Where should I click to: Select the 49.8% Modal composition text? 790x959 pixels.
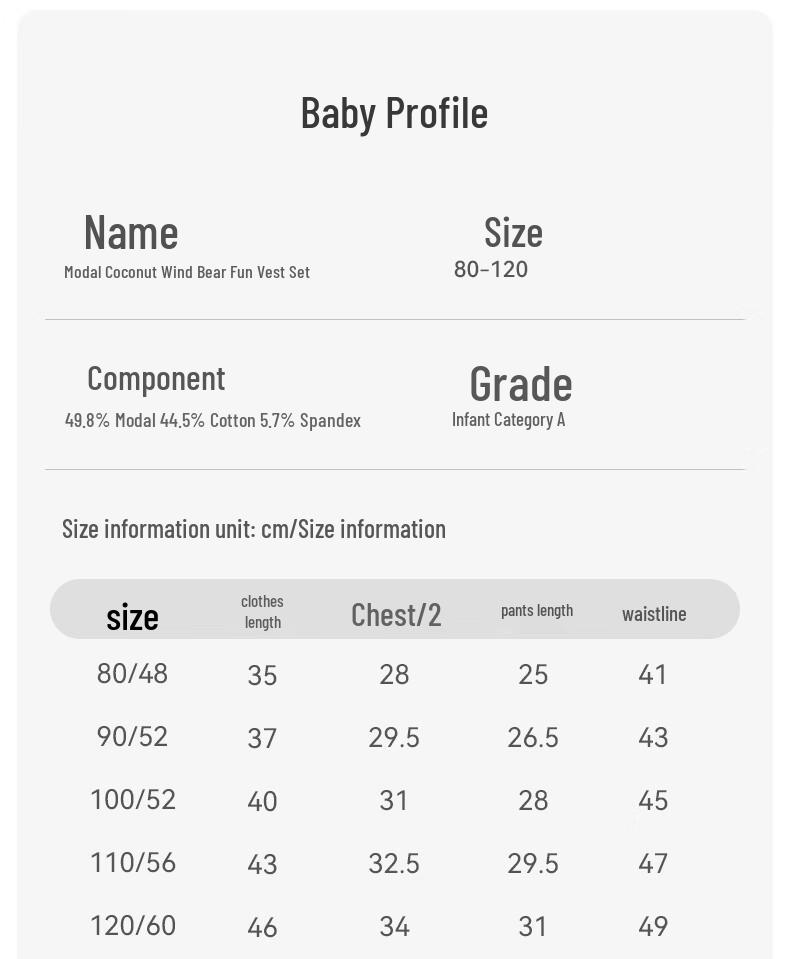coord(213,420)
